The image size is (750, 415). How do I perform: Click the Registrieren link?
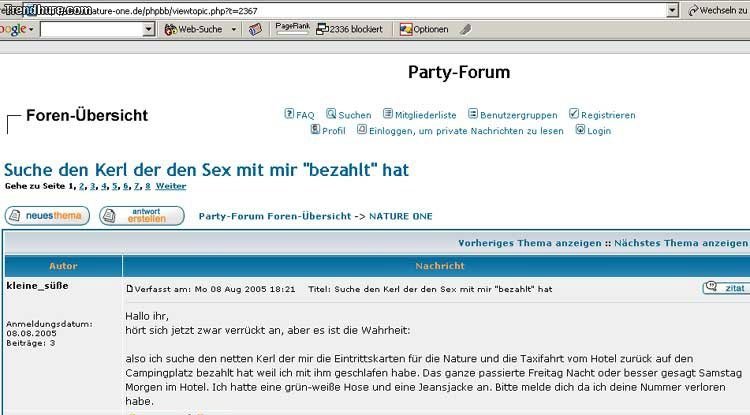pos(602,115)
